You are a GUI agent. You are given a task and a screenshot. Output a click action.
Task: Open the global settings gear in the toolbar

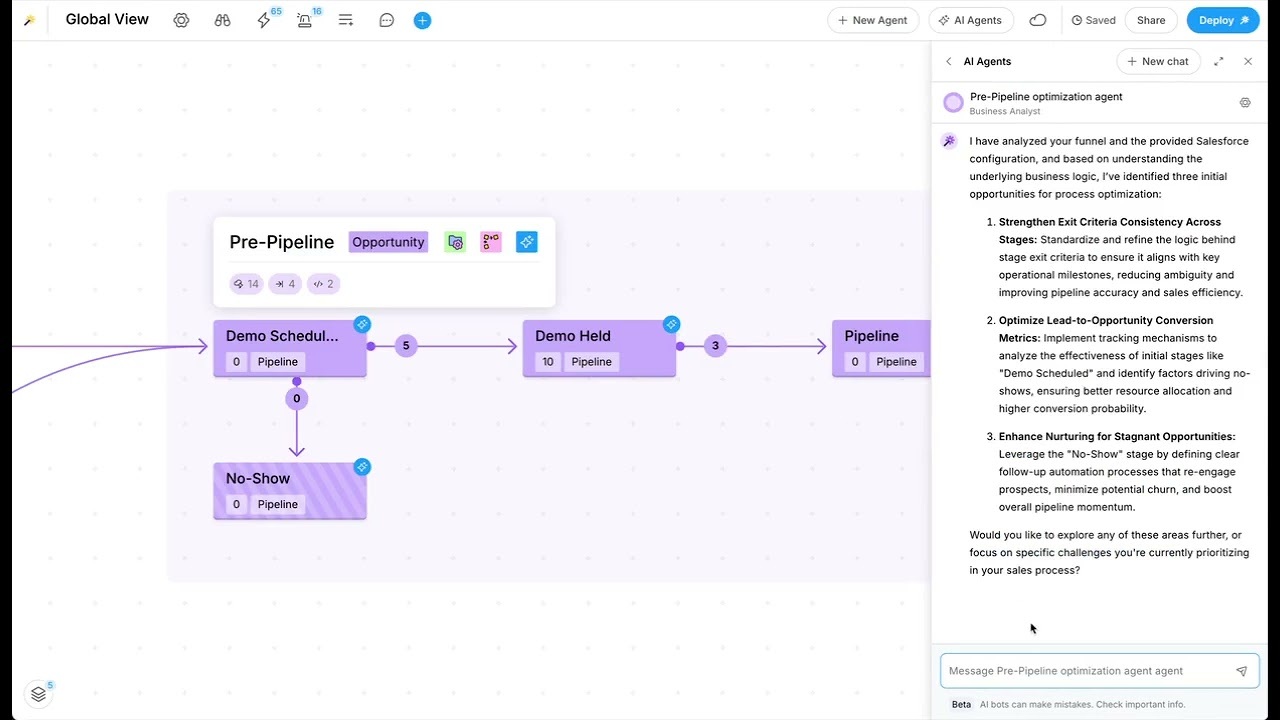pyautogui.click(x=181, y=20)
